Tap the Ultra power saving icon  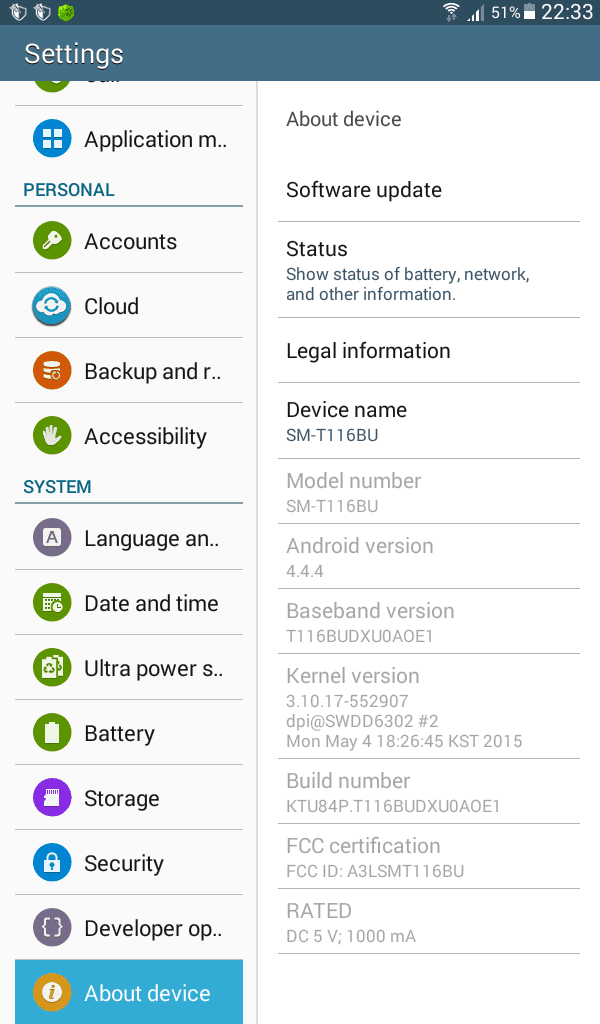click(52, 667)
